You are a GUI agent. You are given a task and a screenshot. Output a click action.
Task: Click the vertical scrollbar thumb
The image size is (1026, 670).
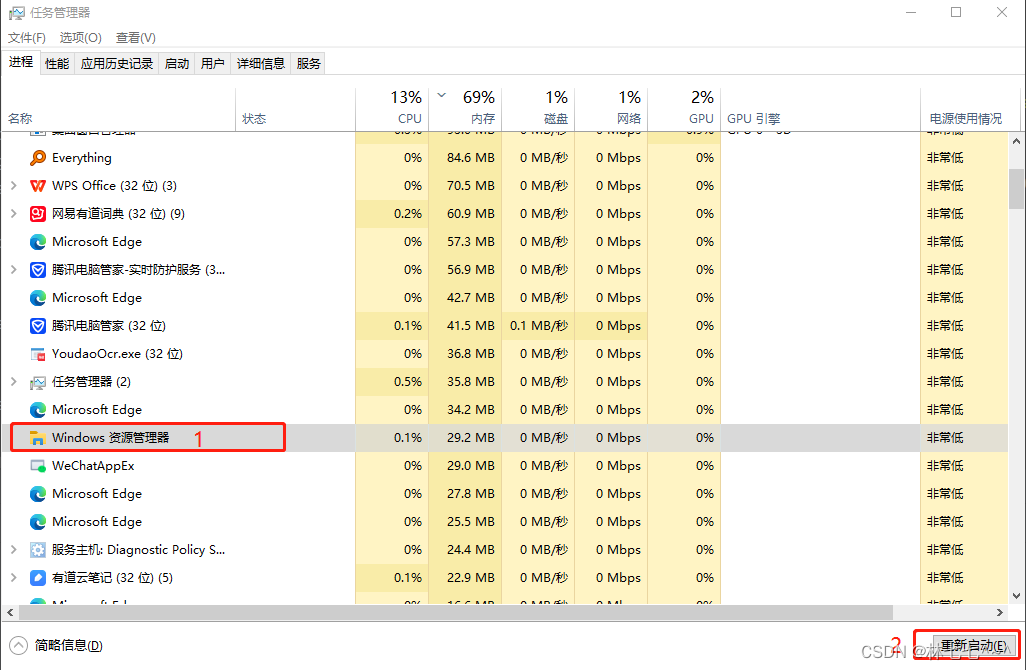point(1016,188)
